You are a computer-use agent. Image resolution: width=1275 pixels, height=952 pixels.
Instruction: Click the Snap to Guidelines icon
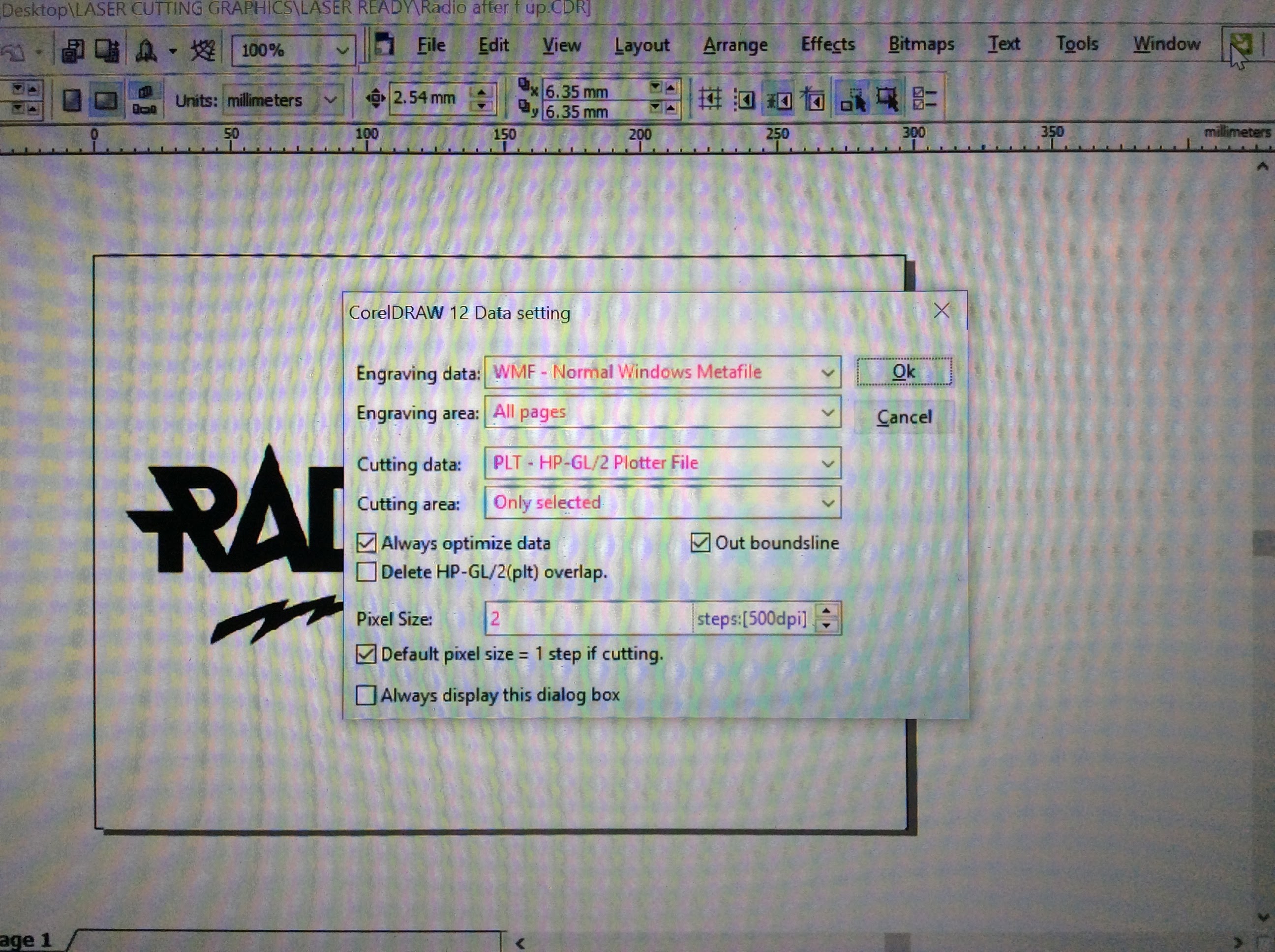744,100
